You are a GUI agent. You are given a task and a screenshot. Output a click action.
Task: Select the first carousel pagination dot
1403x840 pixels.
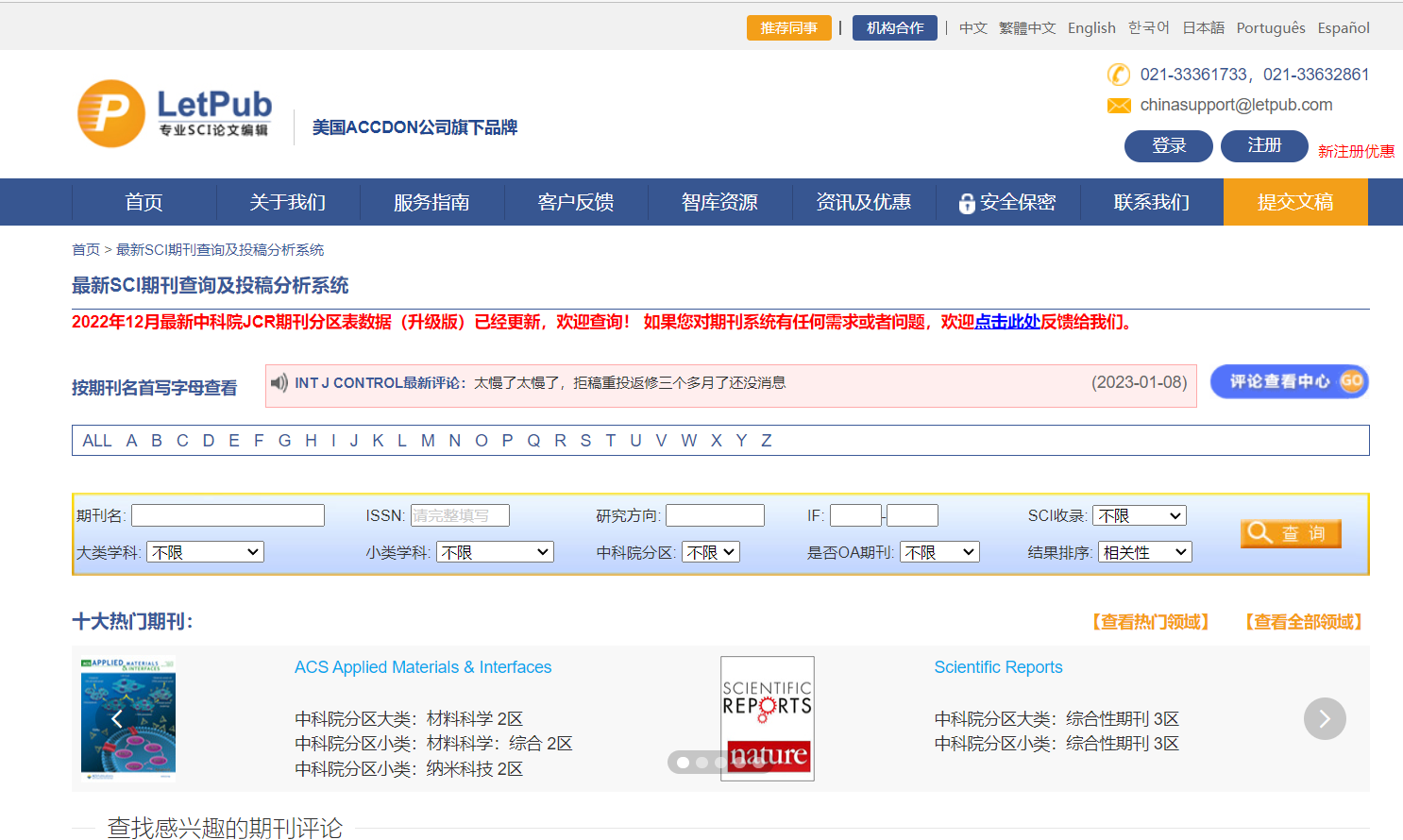click(x=683, y=763)
